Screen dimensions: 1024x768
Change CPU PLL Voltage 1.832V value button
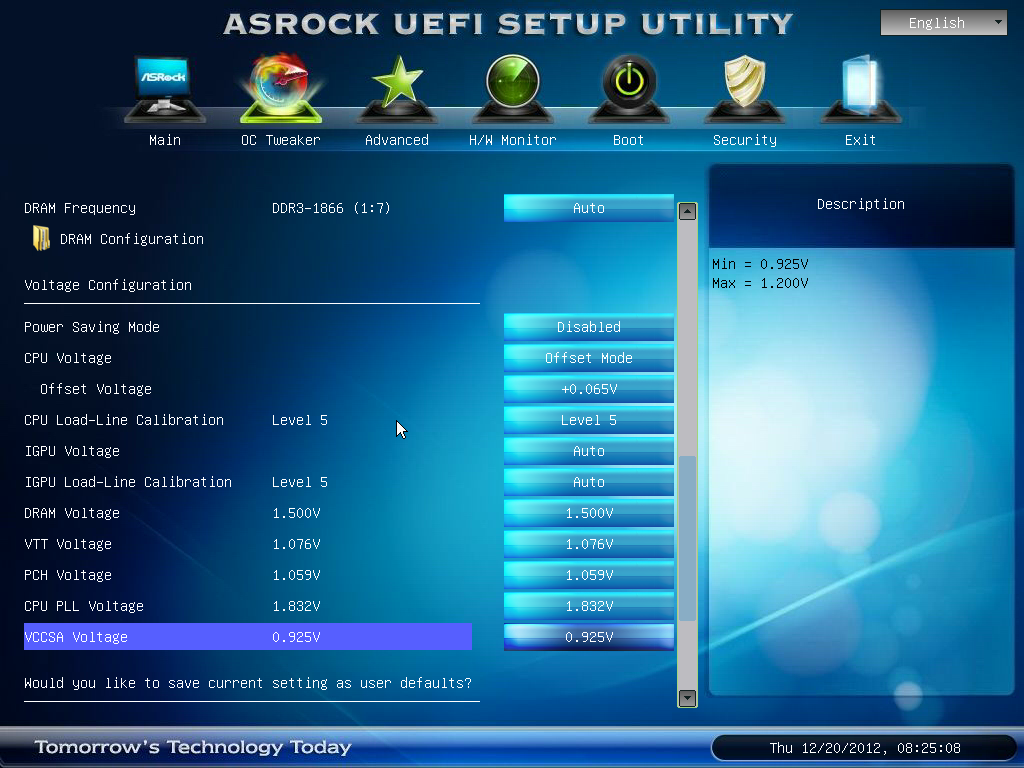(588, 606)
